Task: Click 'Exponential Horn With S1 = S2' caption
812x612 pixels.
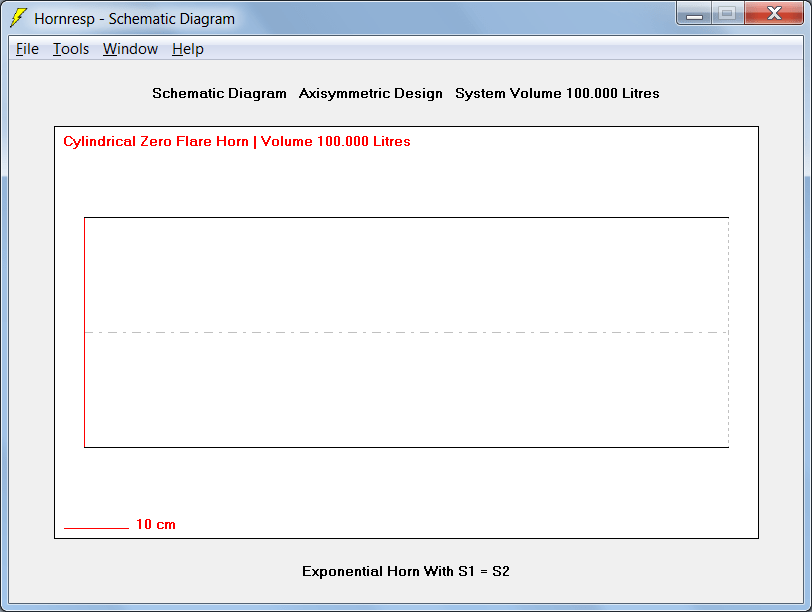Action: (x=406, y=571)
